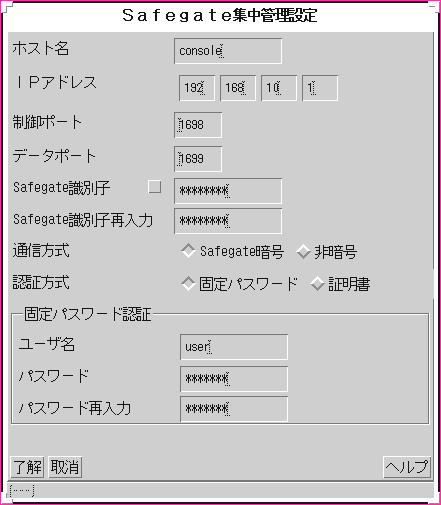The width and height of the screenshot is (441, 505).
Task: Click the third IP octet field 10
Action: coord(279,88)
